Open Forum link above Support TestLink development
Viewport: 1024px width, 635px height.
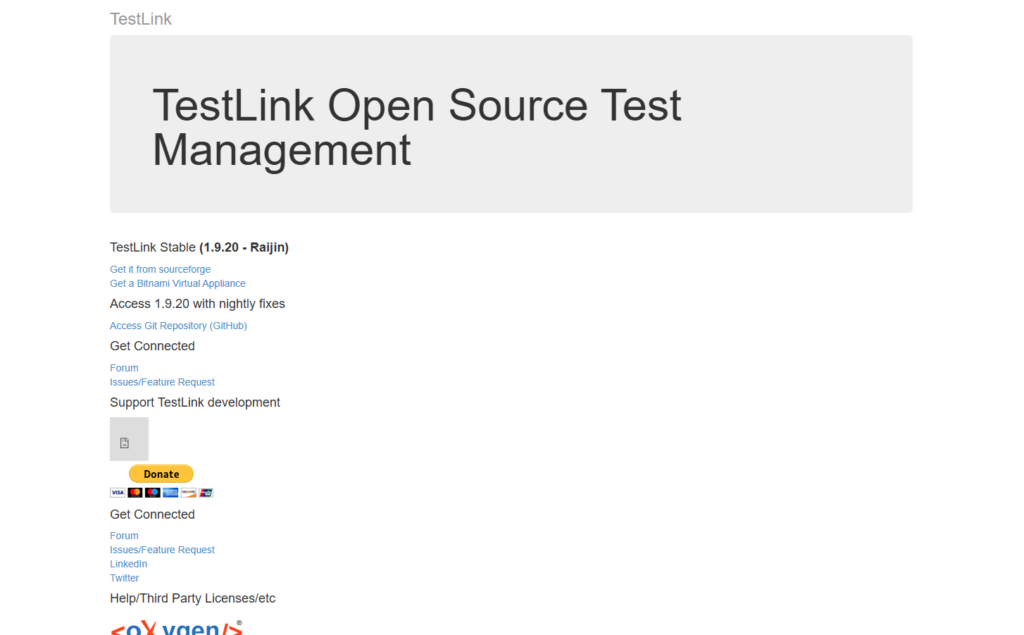coord(124,368)
